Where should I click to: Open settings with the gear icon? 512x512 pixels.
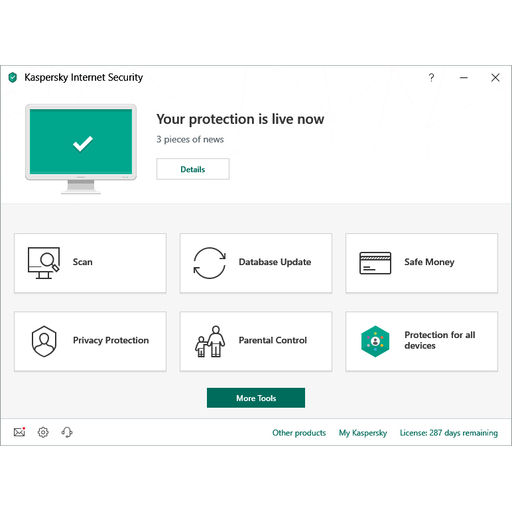tap(43, 432)
